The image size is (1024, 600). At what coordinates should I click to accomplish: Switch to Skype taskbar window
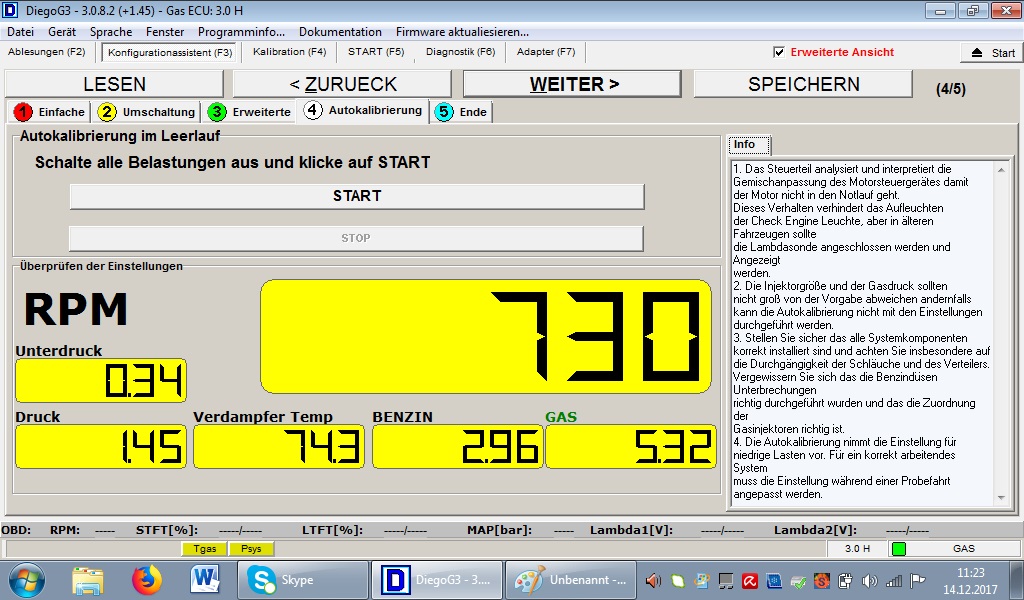(300, 579)
